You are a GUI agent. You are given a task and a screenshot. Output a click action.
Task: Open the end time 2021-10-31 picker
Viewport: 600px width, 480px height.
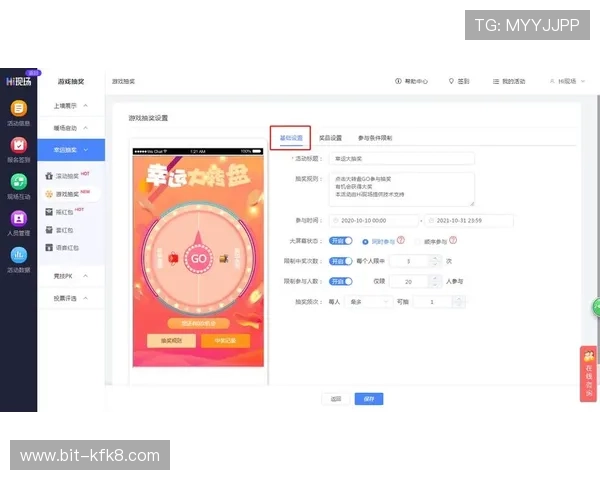469,220
